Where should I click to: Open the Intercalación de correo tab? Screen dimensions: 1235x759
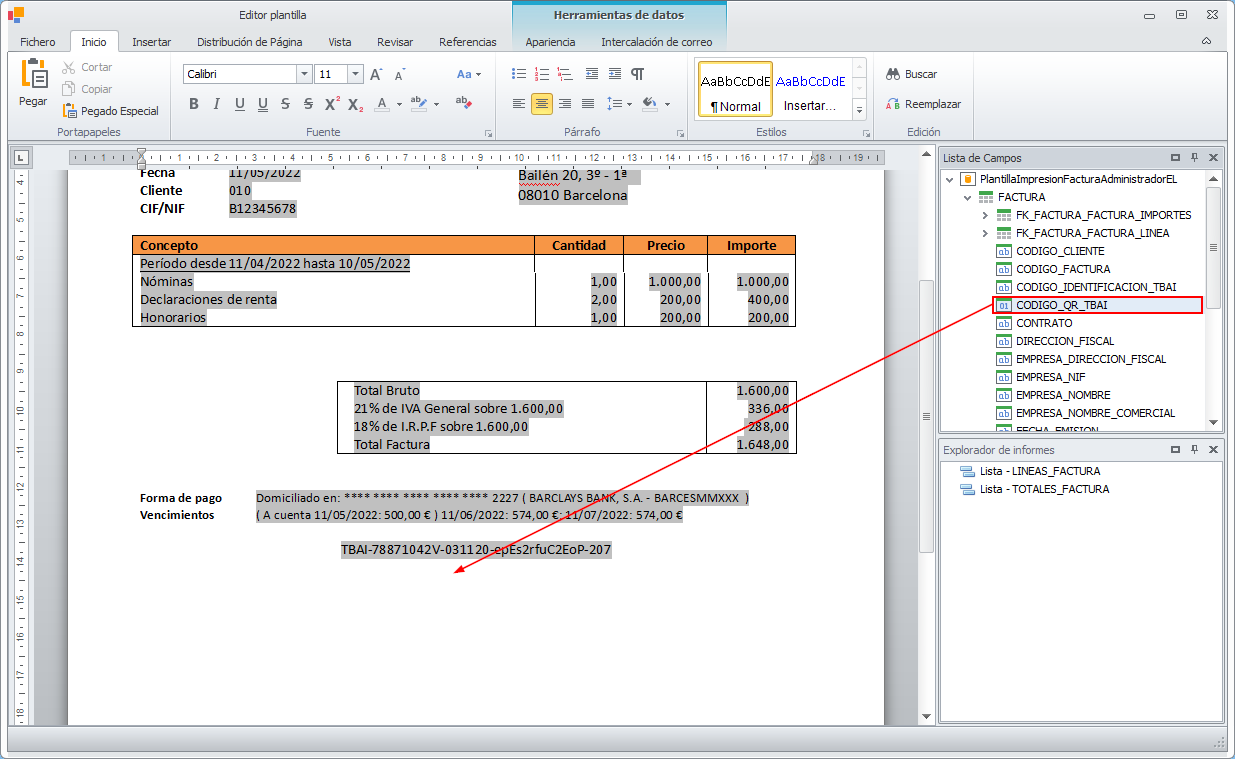[656, 42]
